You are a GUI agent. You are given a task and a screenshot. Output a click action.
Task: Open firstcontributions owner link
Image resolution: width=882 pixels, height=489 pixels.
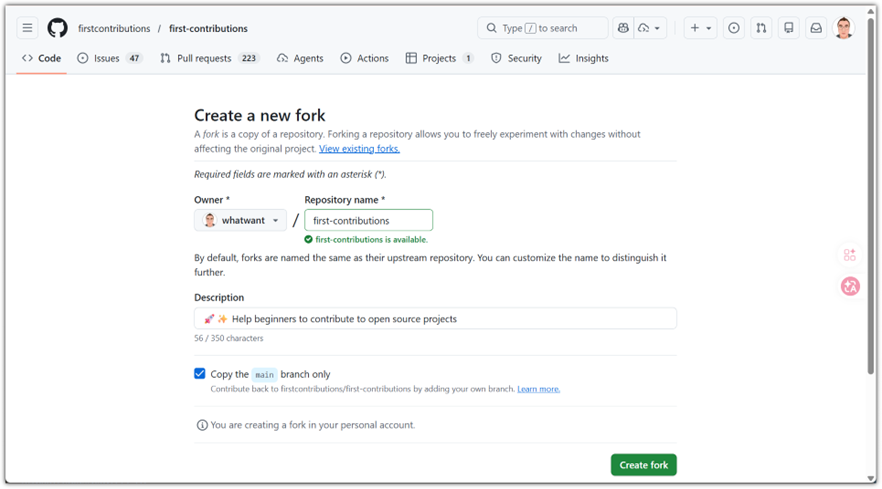point(114,28)
